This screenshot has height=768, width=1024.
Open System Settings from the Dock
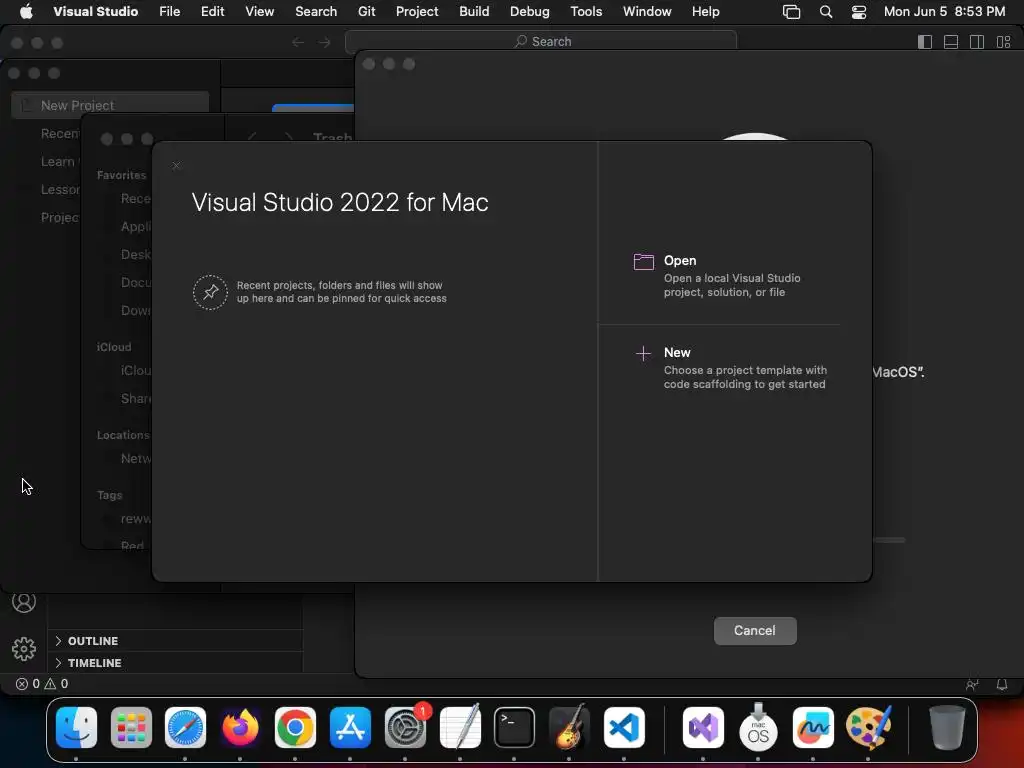406,728
